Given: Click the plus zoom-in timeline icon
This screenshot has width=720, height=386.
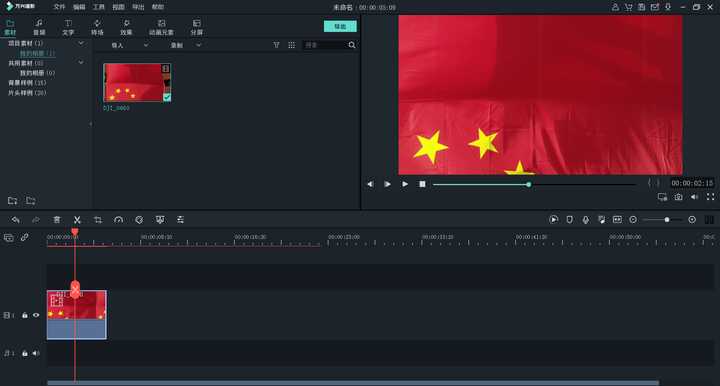Looking at the screenshot, I should (x=692, y=220).
